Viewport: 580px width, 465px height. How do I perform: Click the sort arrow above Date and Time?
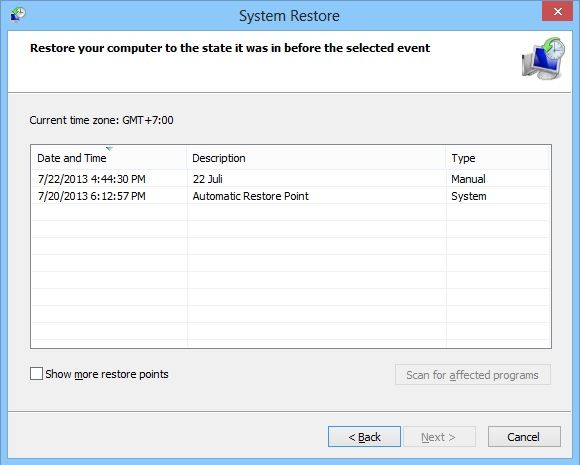click(109, 148)
